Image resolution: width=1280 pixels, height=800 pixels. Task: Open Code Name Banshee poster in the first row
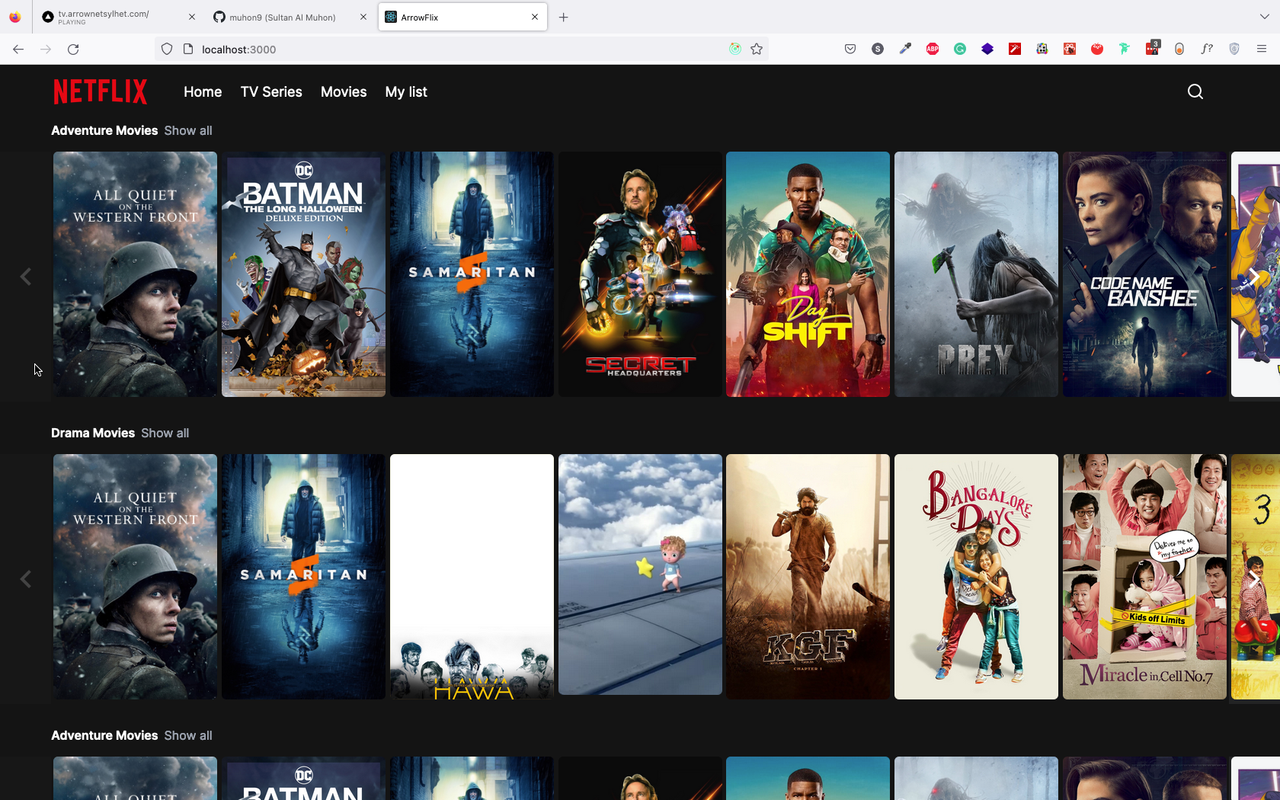pyautogui.click(x=1144, y=274)
